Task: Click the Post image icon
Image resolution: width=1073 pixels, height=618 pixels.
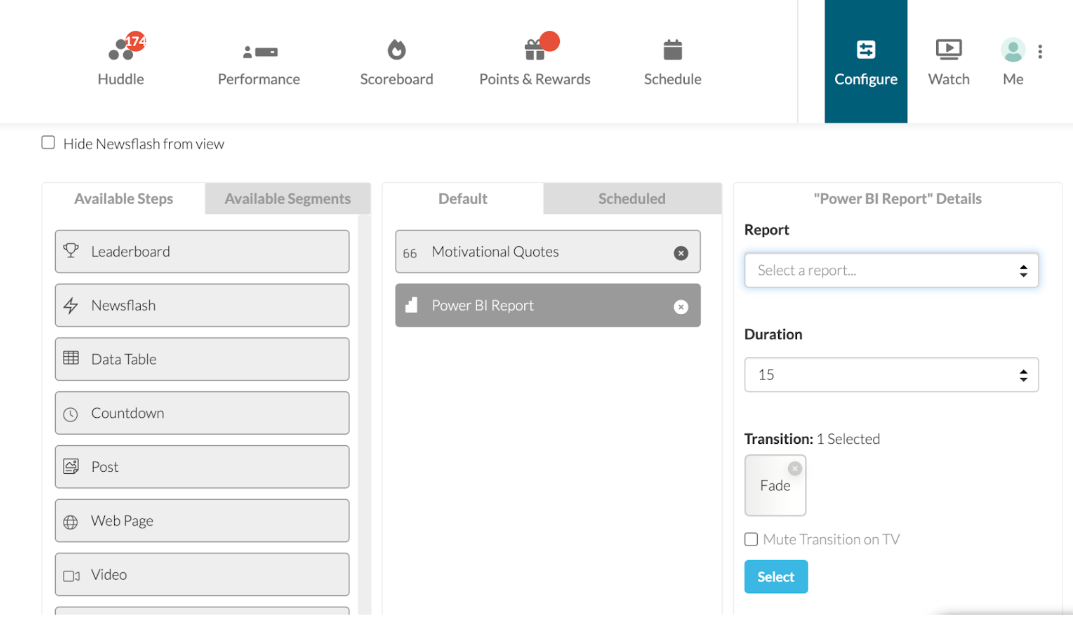Action: [x=71, y=466]
